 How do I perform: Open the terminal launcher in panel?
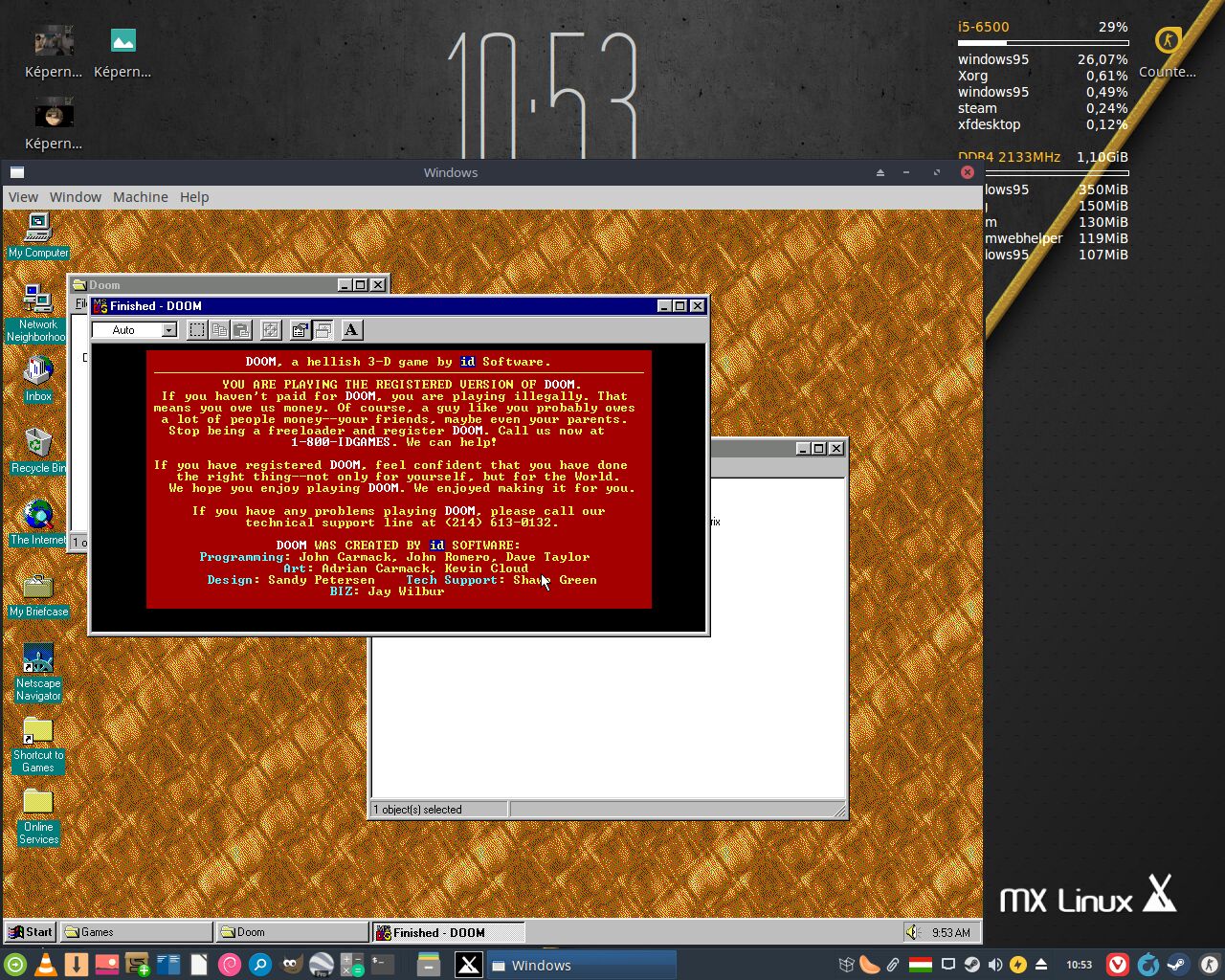[x=383, y=965]
